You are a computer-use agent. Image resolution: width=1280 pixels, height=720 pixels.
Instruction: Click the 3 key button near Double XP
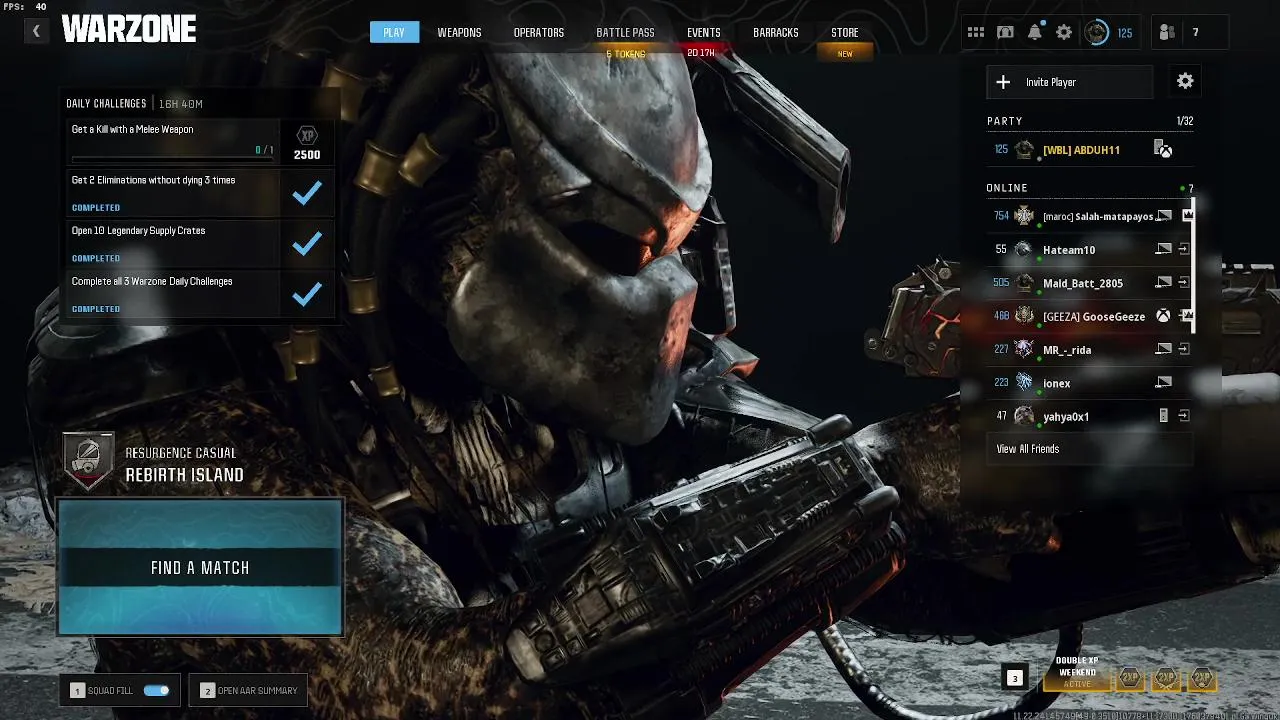[1014, 679]
